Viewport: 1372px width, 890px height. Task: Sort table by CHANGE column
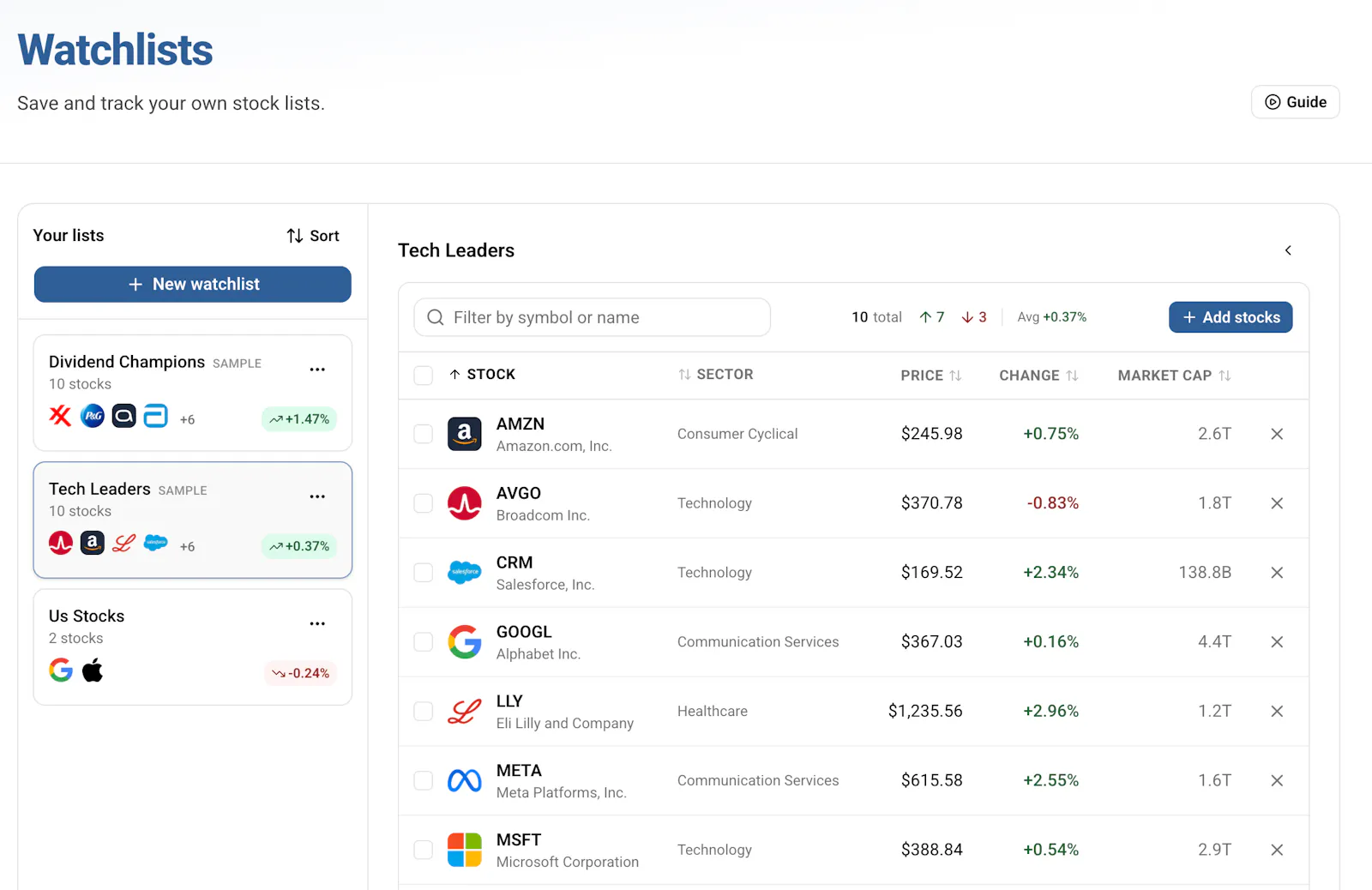(1038, 376)
